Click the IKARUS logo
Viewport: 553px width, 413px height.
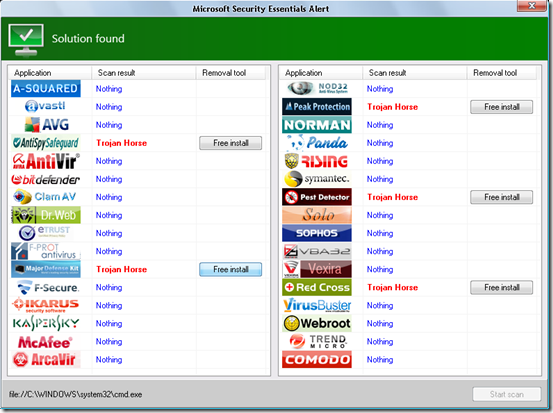pos(45,305)
